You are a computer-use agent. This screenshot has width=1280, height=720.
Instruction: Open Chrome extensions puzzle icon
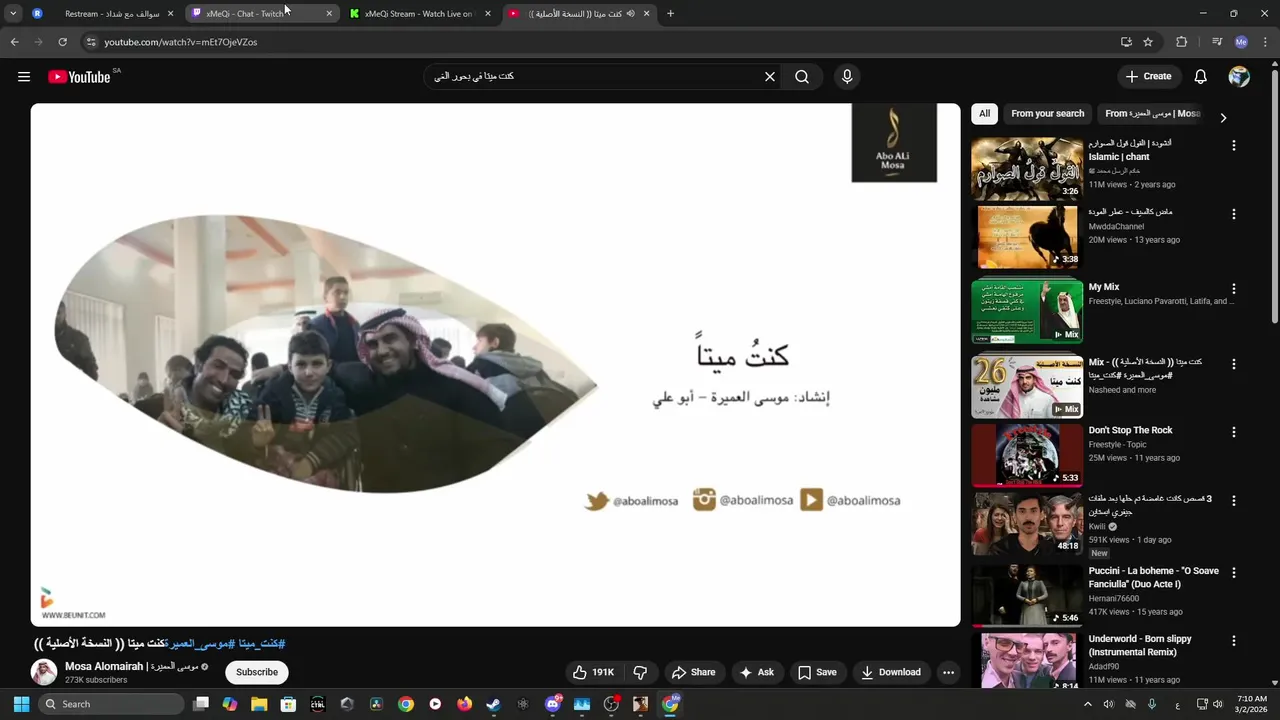[1181, 42]
